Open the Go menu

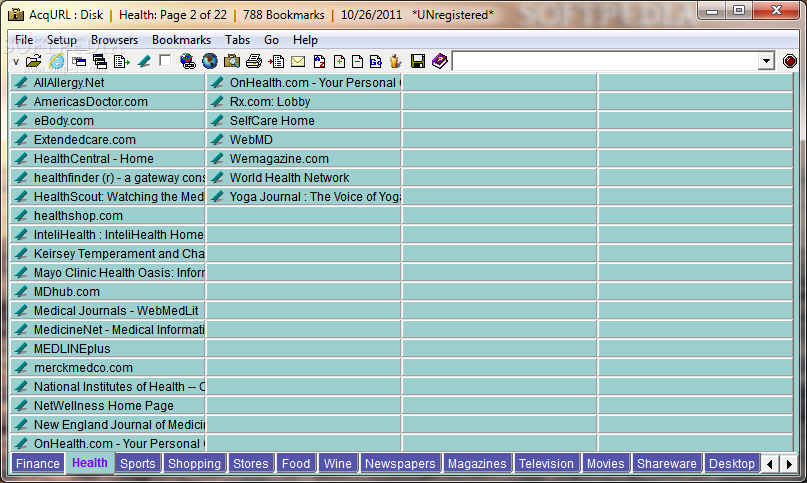[x=271, y=40]
